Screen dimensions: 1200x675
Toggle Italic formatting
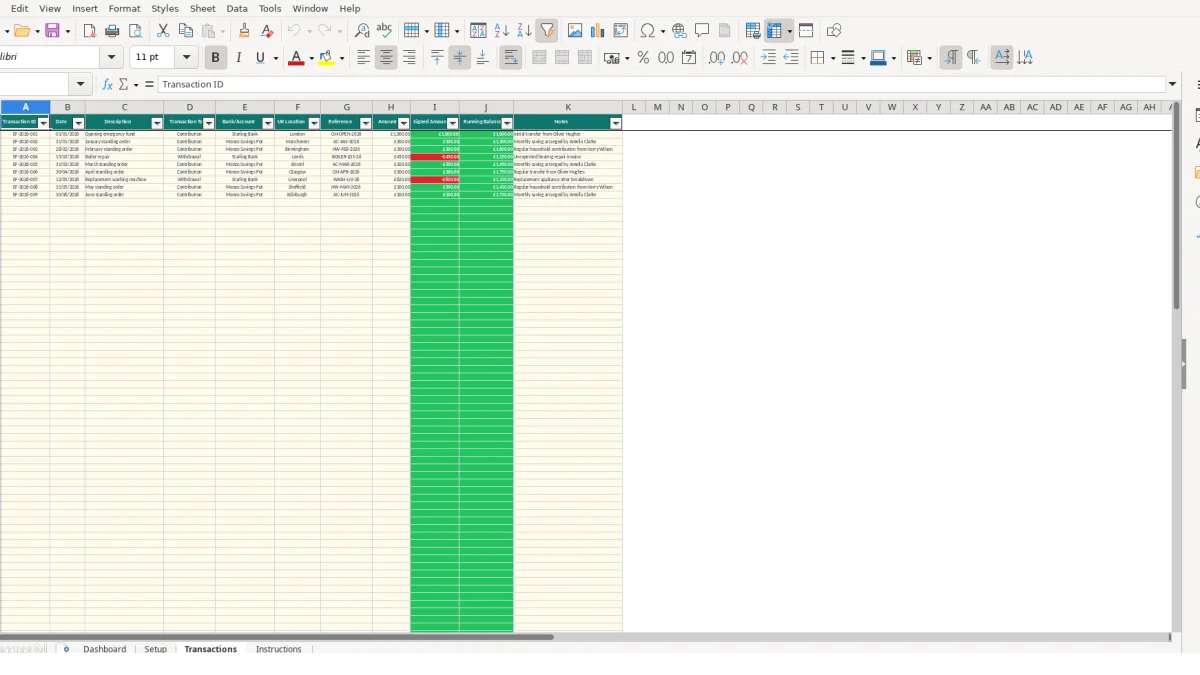pyautogui.click(x=238, y=58)
